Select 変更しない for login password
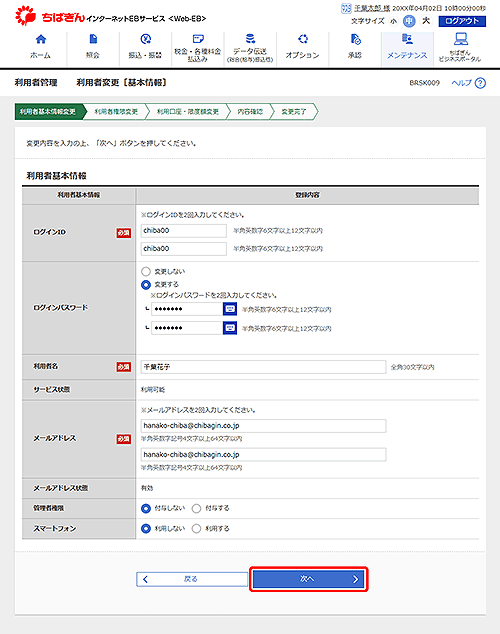500x634 pixels. tap(146, 271)
